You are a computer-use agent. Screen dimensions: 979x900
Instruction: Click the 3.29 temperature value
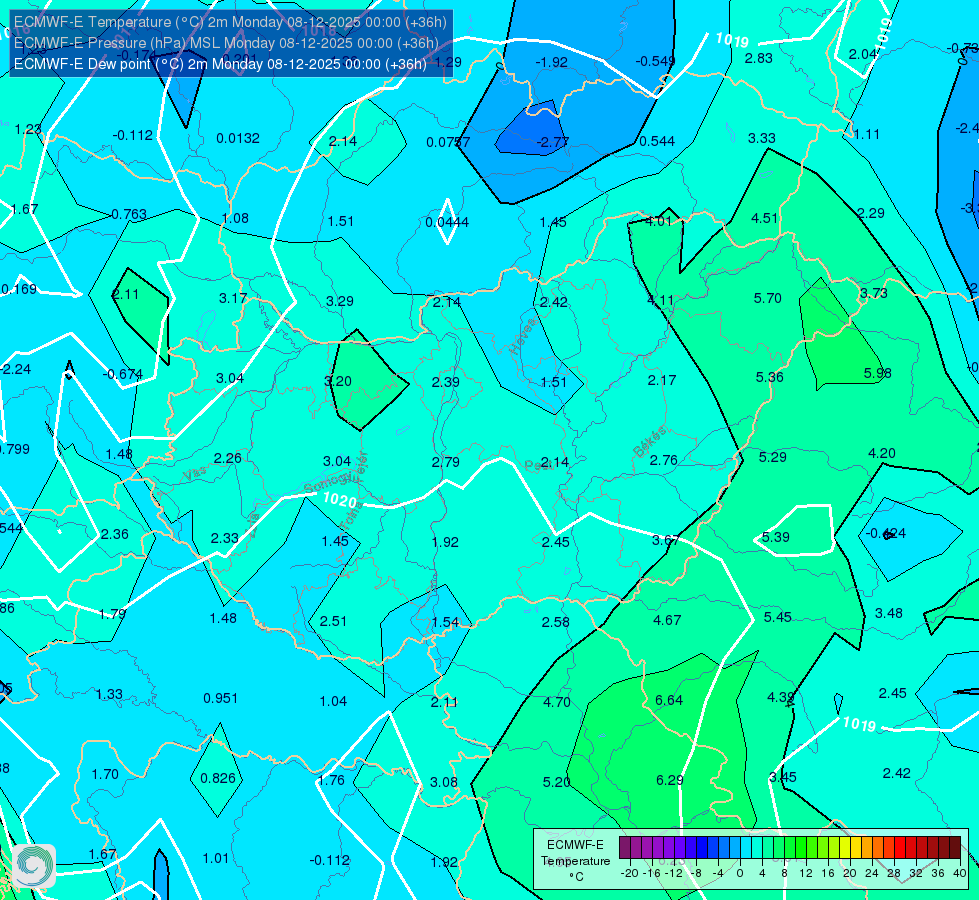pos(340,301)
